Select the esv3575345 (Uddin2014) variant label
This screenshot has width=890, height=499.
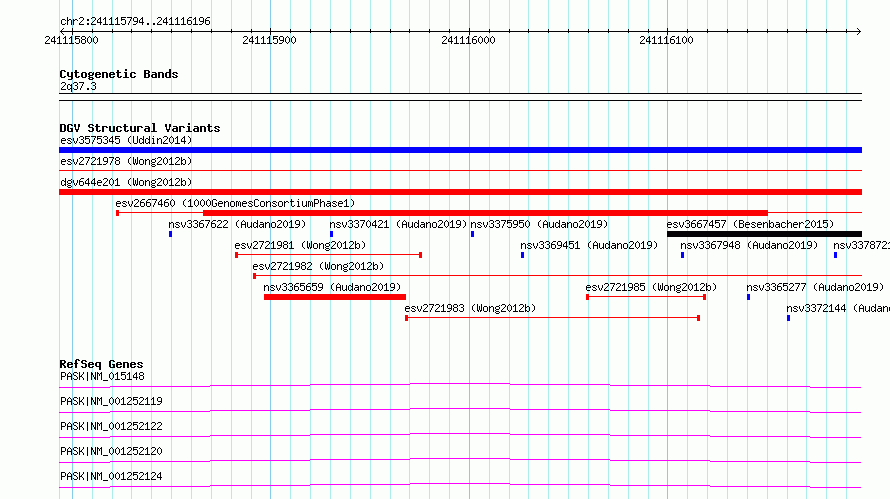tap(126, 140)
